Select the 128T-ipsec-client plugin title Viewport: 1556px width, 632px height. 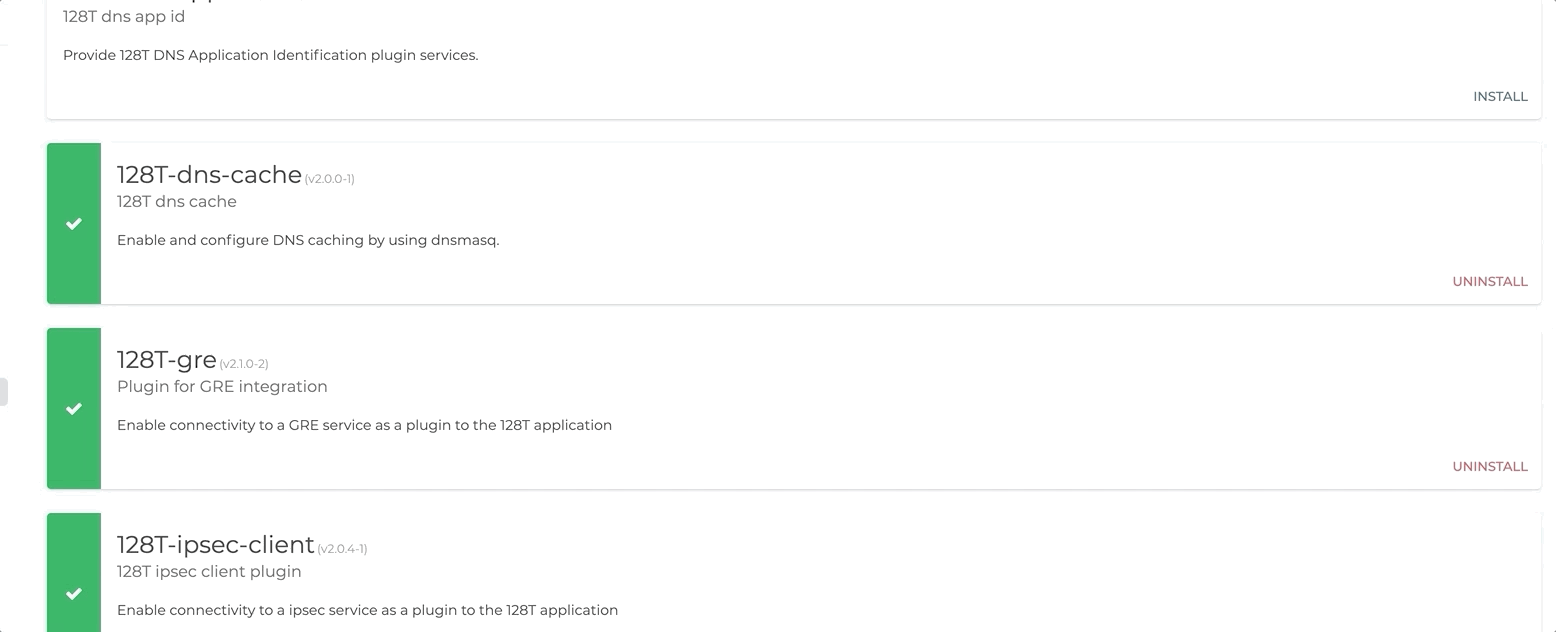point(215,545)
